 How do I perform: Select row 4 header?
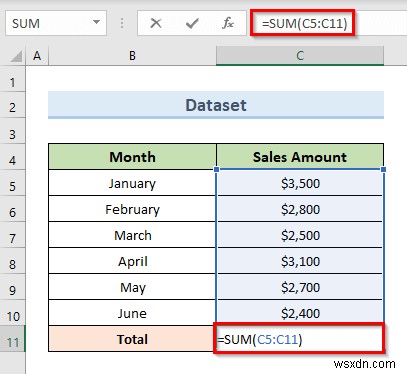coord(12,157)
